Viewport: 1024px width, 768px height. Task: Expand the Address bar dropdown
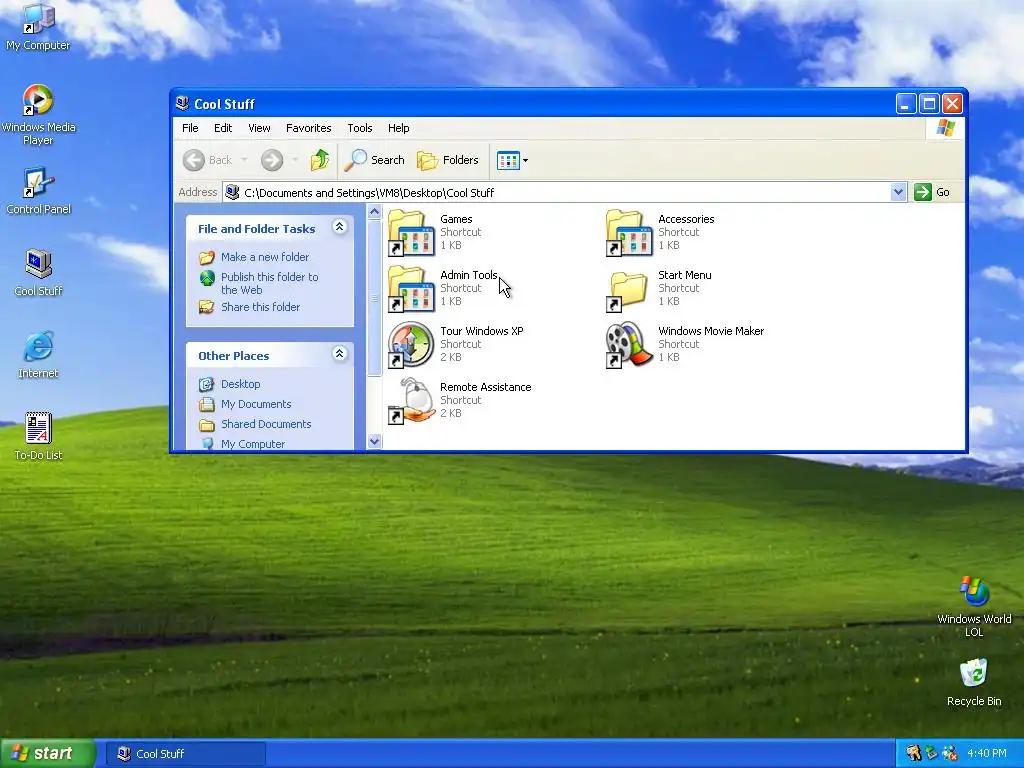coord(899,192)
